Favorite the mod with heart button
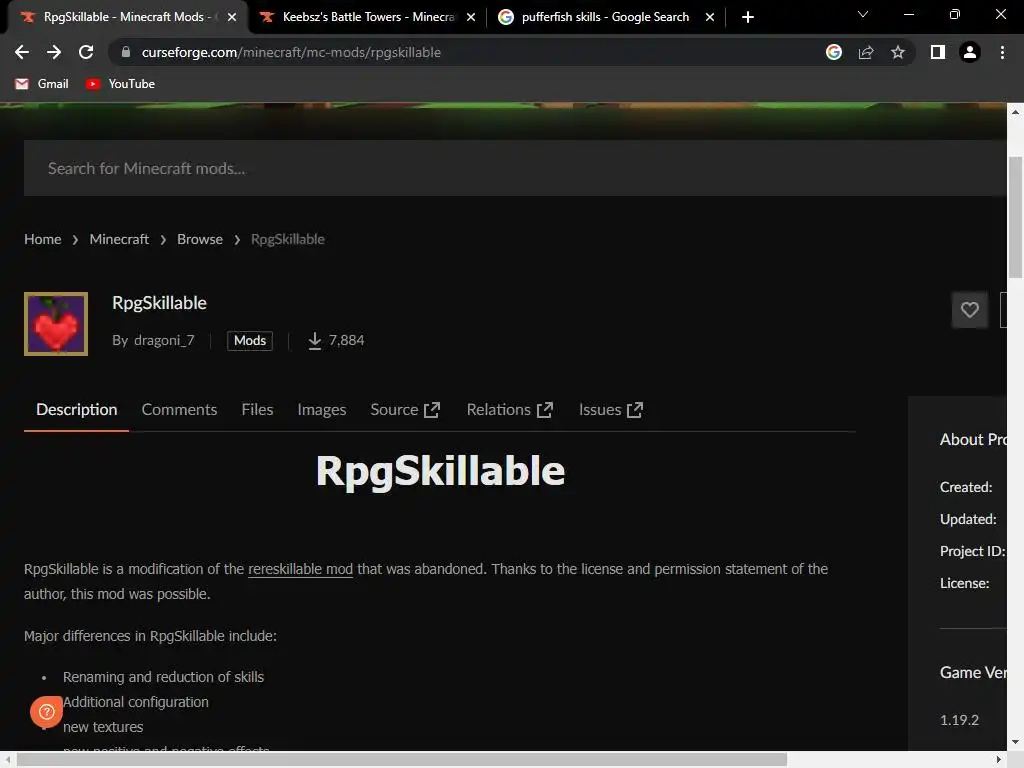The image size is (1024, 768). click(x=970, y=310)
